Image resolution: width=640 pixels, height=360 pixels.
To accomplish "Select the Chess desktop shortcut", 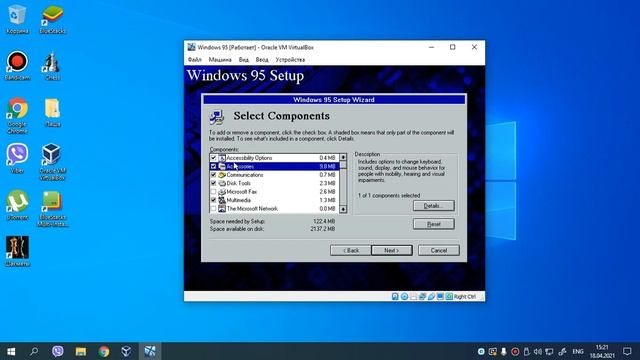I will tap(52, 66).
